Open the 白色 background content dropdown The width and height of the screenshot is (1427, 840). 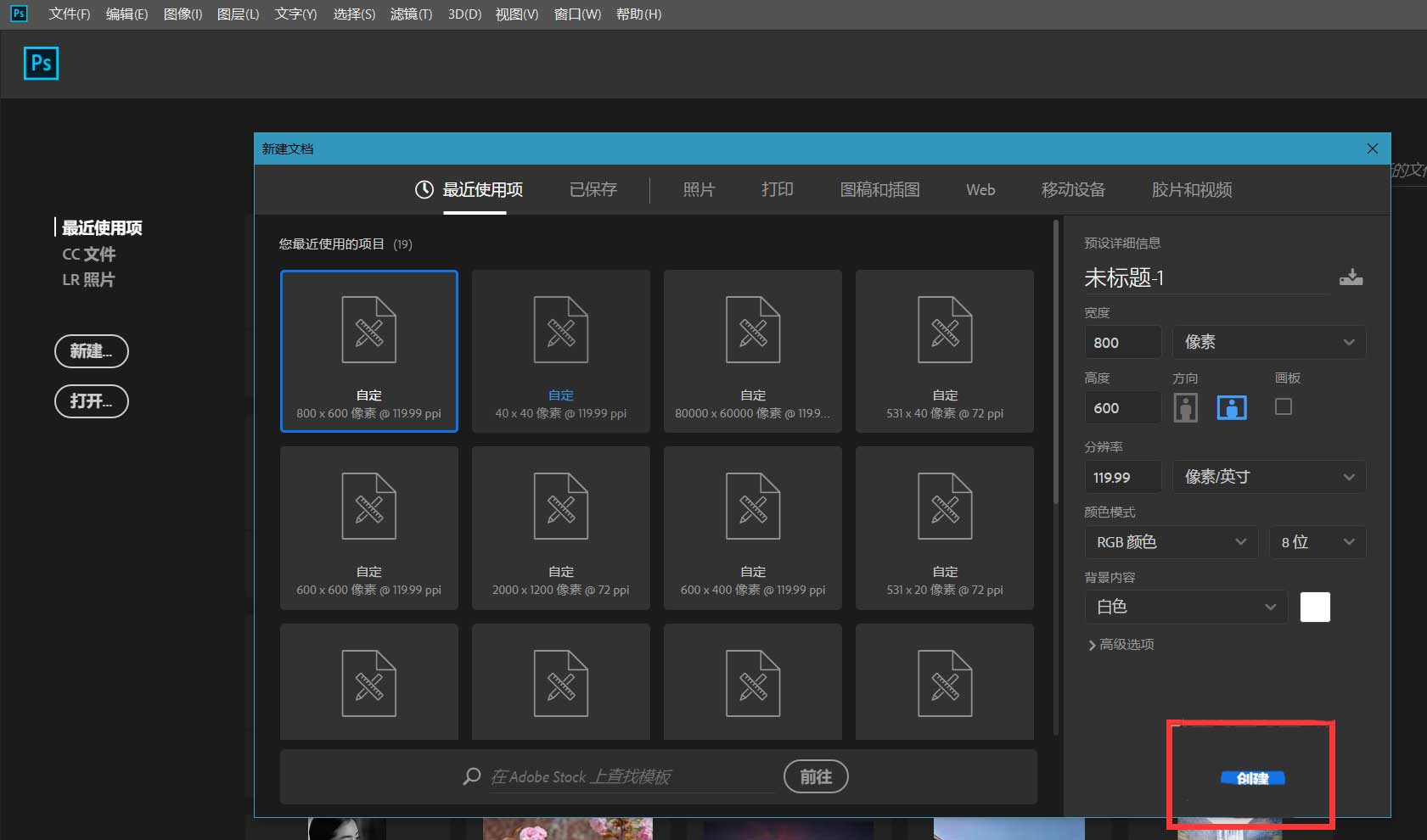coord(1186,607)
